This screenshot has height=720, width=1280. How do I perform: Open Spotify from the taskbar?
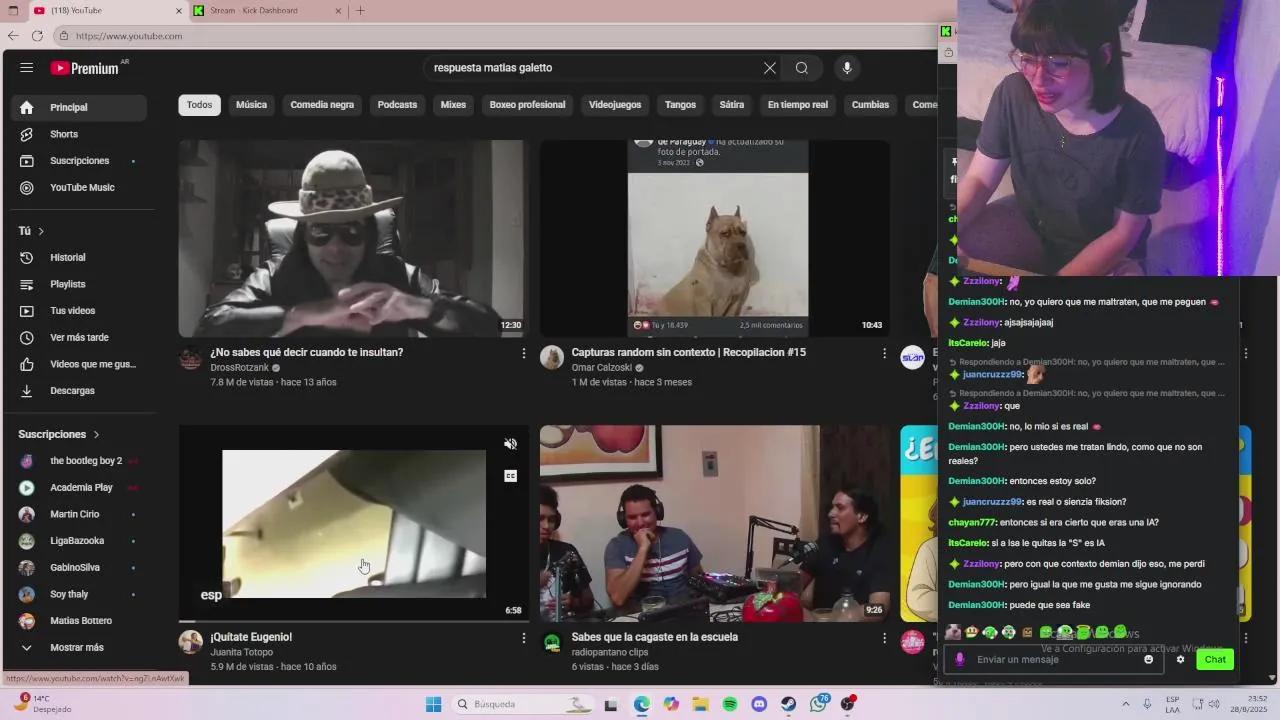(730, 704)
